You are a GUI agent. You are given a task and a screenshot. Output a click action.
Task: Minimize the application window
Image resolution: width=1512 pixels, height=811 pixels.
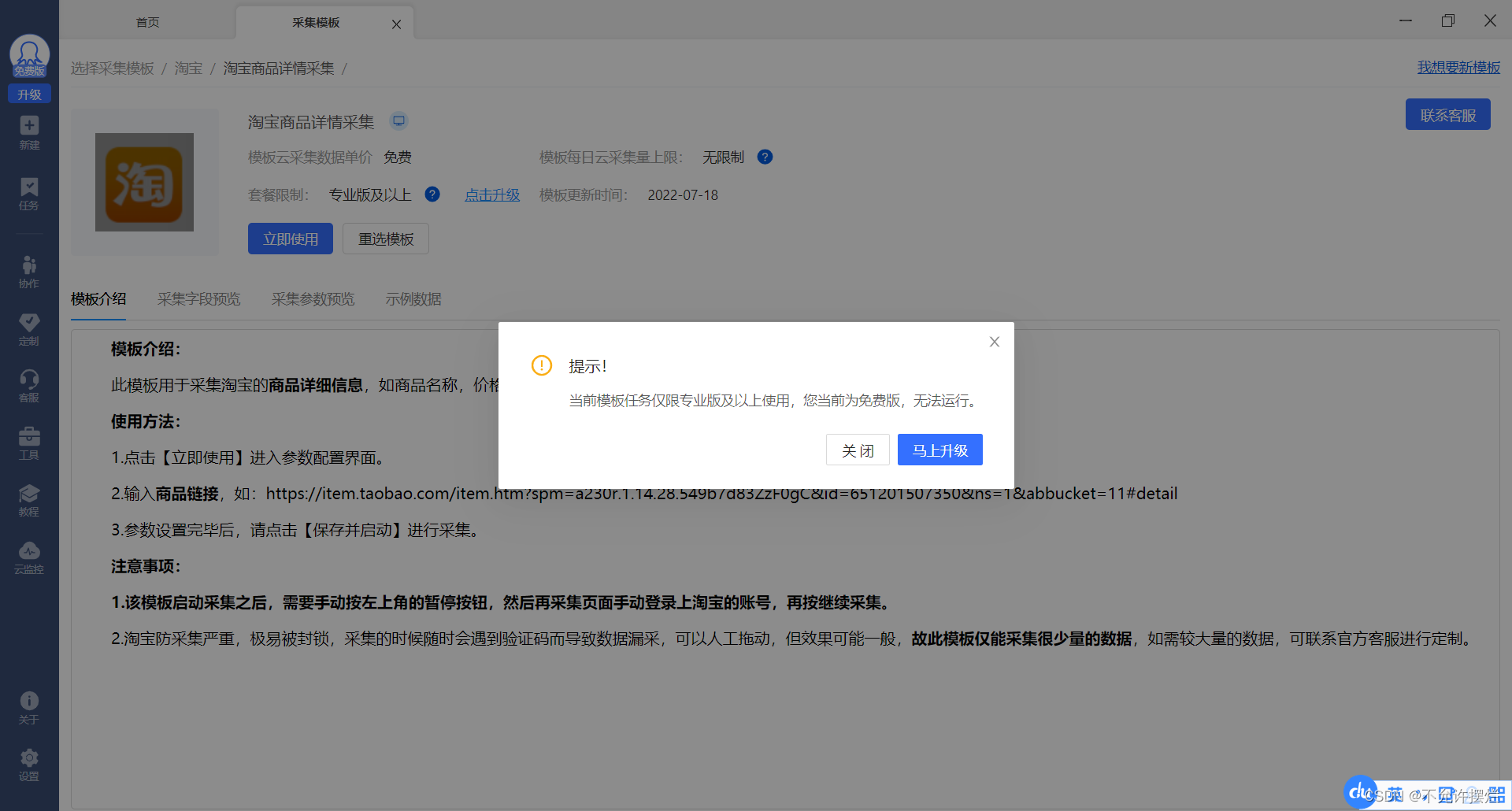[x=1406, y=20]
